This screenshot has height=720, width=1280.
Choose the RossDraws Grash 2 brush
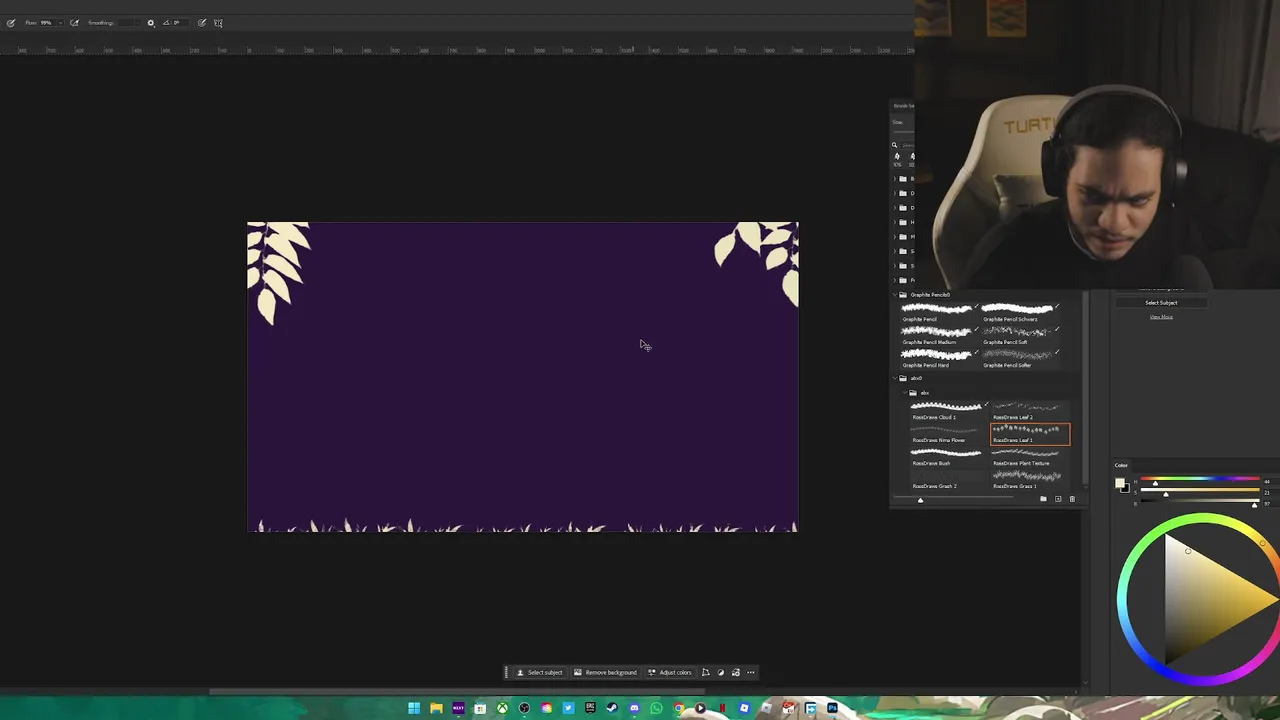948,479
